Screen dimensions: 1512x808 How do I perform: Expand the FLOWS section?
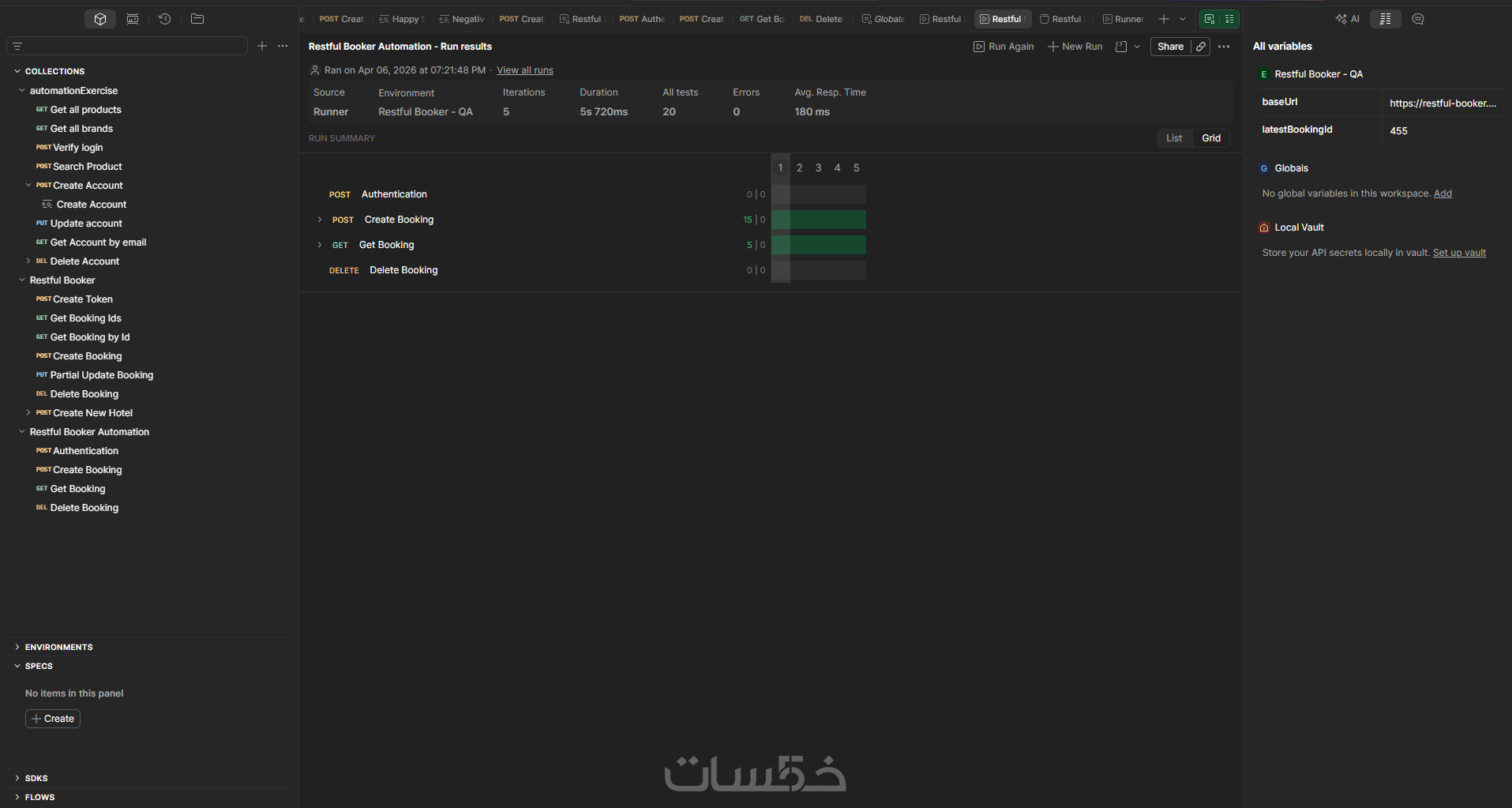coord(17,797)
